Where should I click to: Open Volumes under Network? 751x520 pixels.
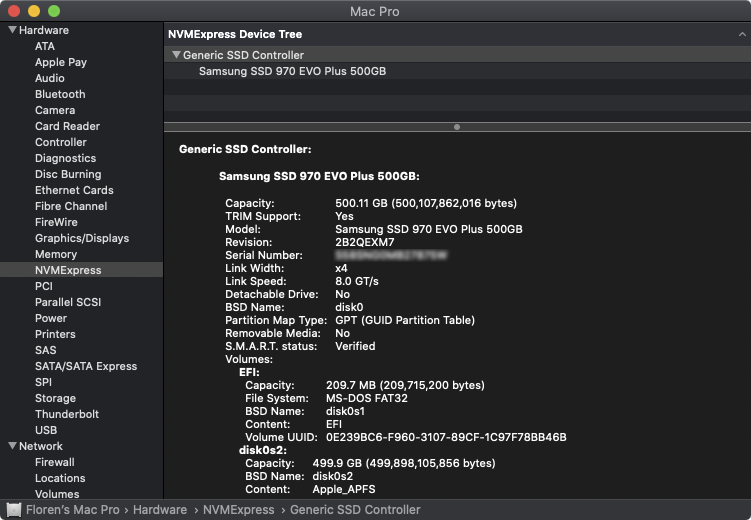point(57,494)
